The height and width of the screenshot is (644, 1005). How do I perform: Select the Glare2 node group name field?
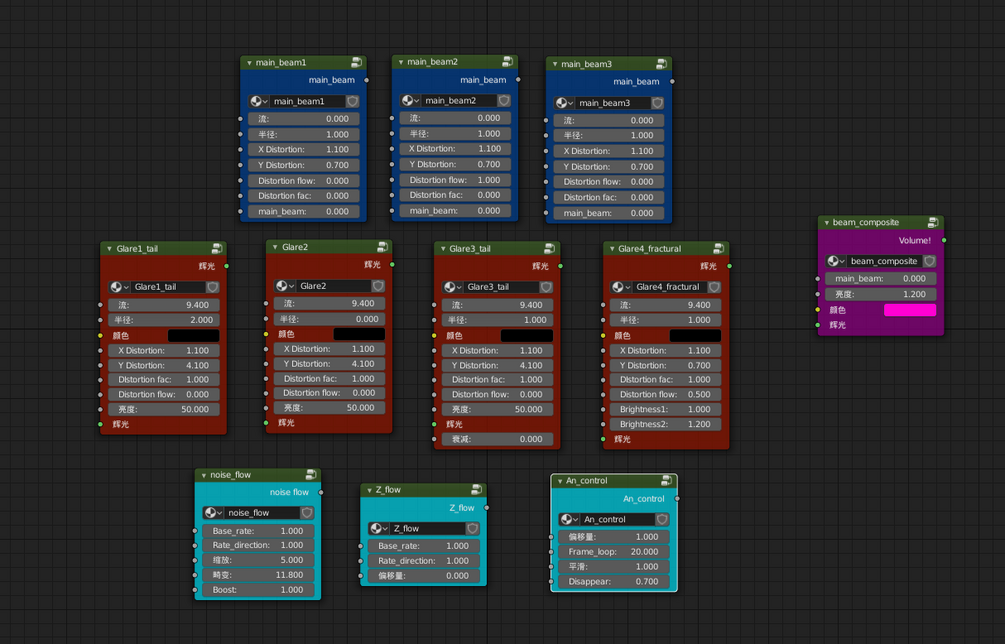[334, 286]
